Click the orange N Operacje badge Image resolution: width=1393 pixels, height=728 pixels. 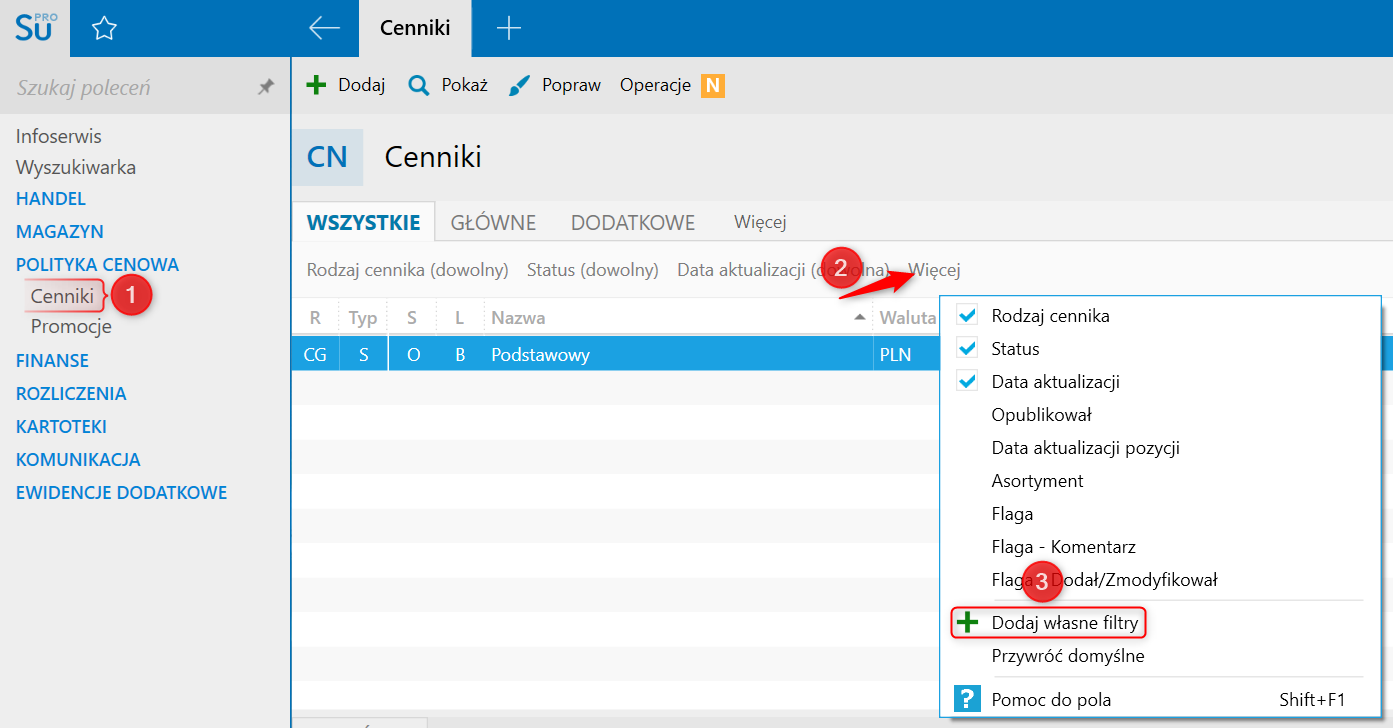[x=712, y=85]
